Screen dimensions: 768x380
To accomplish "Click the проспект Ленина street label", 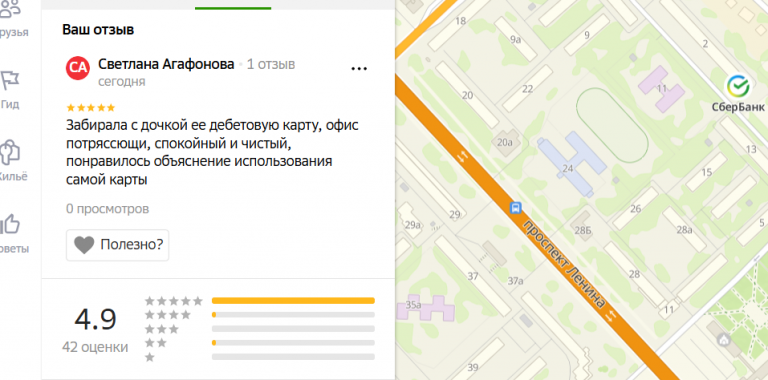I will [x=564, y=264].
